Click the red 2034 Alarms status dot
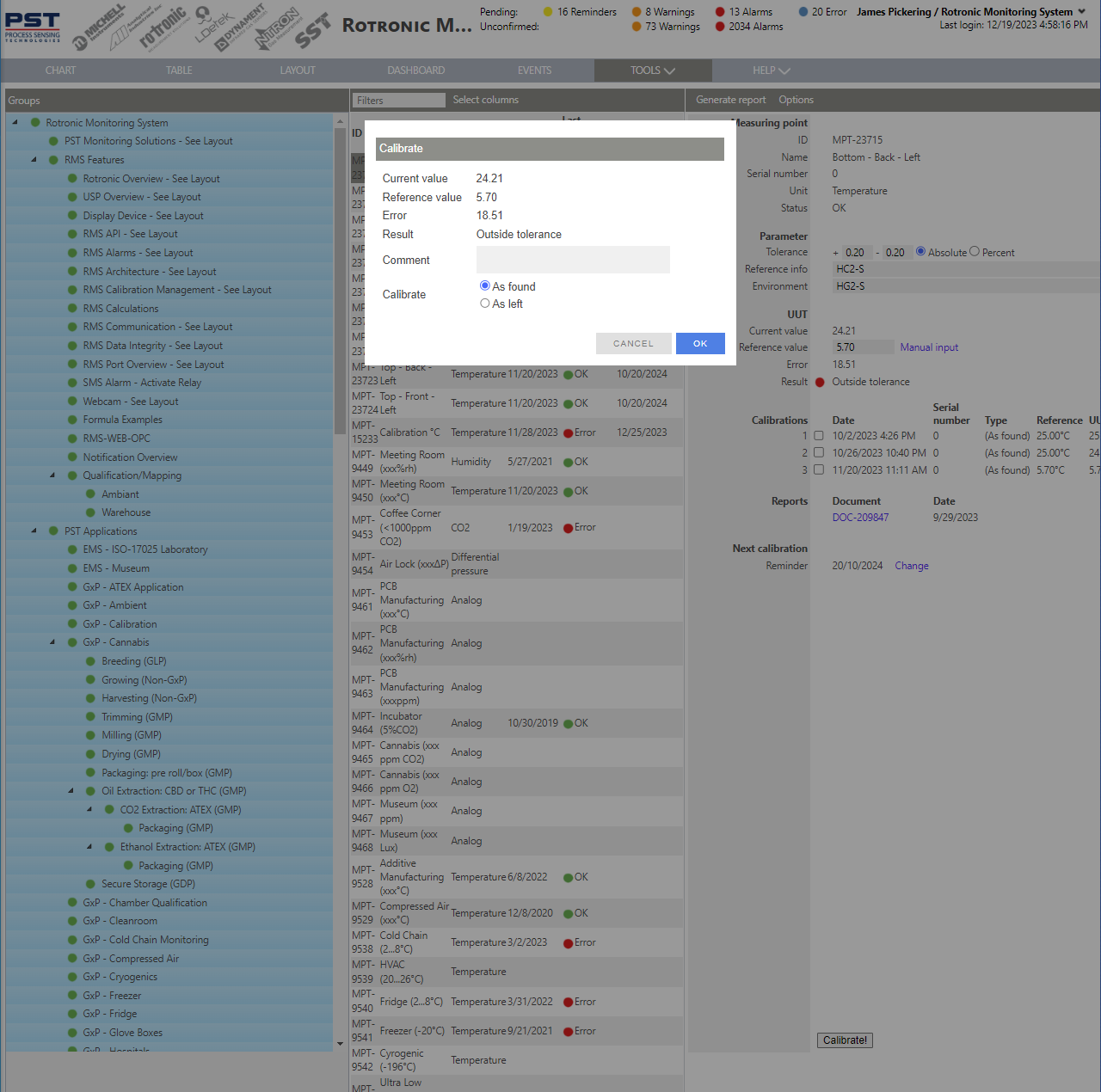Screen dimensions: 1101x1092 pos(720,27)
